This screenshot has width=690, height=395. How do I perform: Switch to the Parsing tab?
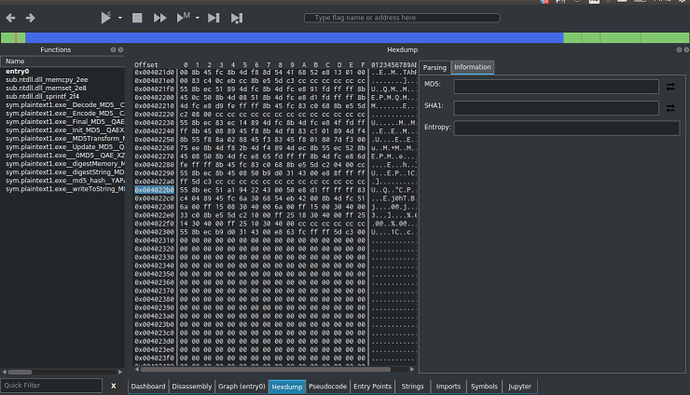click(x=435, y=67)
